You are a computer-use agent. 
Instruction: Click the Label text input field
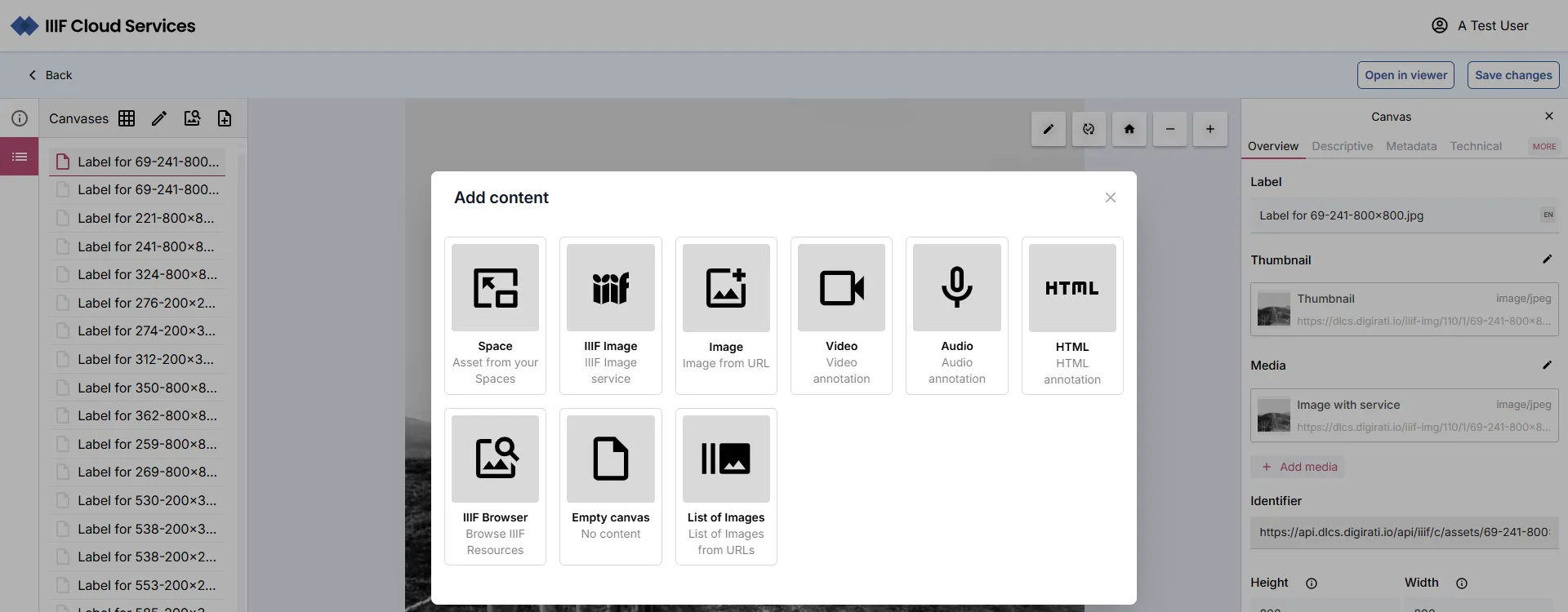coord(1393,215)
